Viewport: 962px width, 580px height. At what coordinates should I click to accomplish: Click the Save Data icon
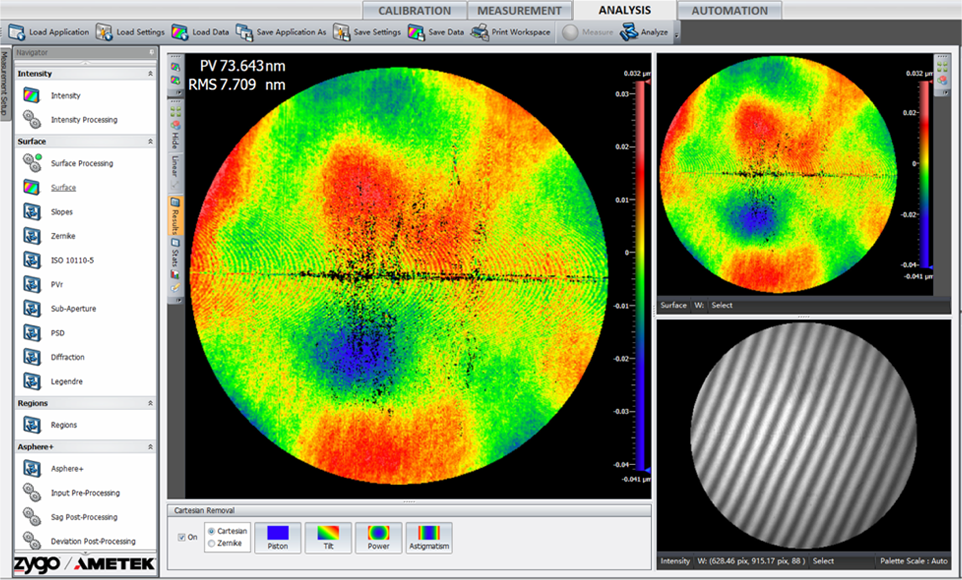pos(415,32)
